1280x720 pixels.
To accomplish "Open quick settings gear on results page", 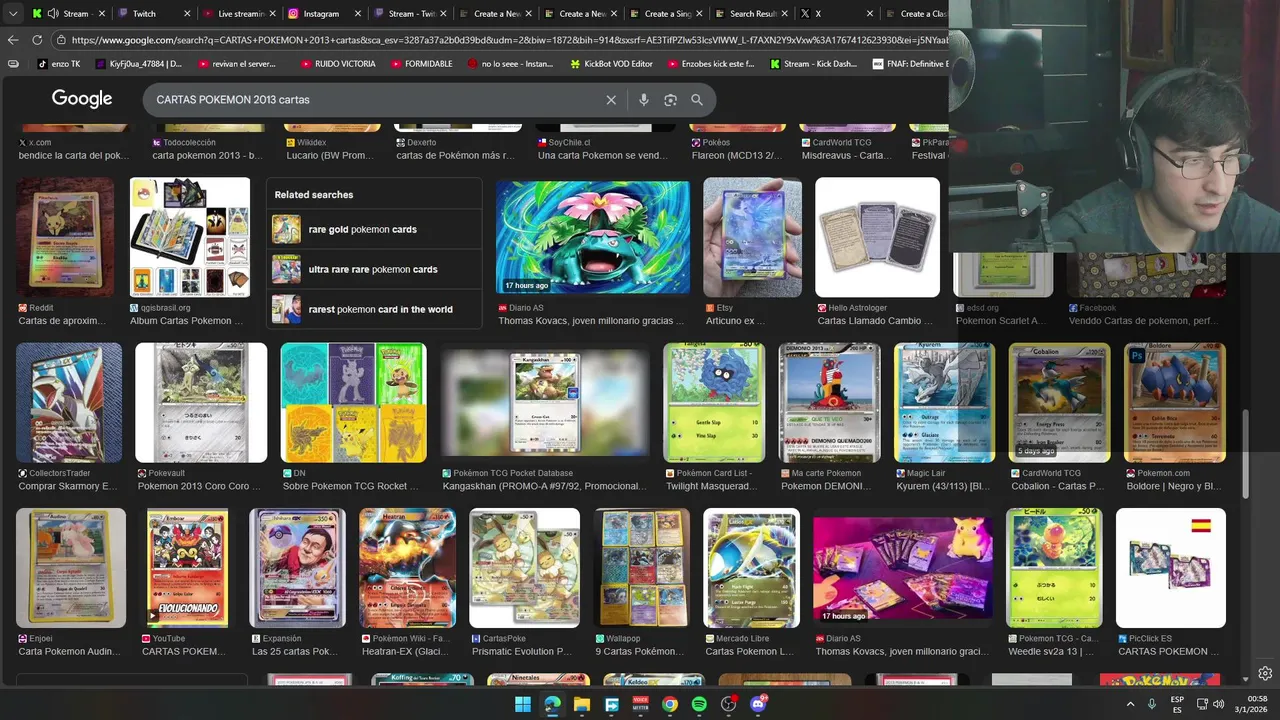I will click(x=1265, y=673).
